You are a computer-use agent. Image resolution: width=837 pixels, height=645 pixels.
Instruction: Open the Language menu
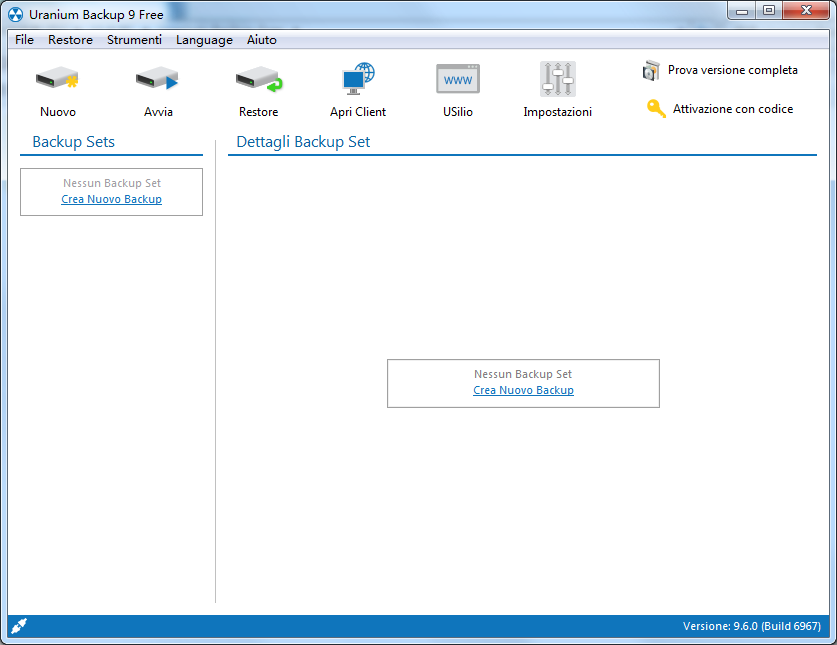click(204, 40)
